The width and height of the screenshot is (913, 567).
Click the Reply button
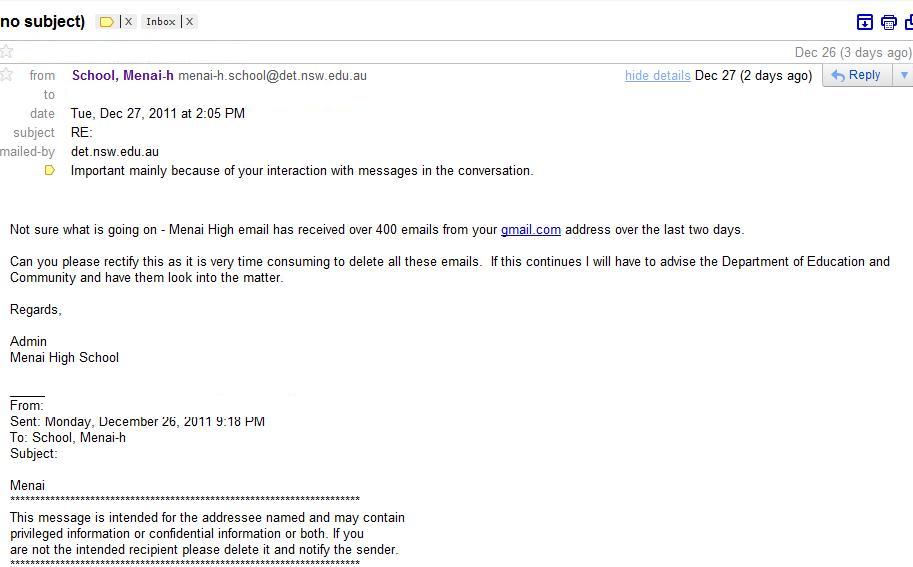tap(856, 75)
